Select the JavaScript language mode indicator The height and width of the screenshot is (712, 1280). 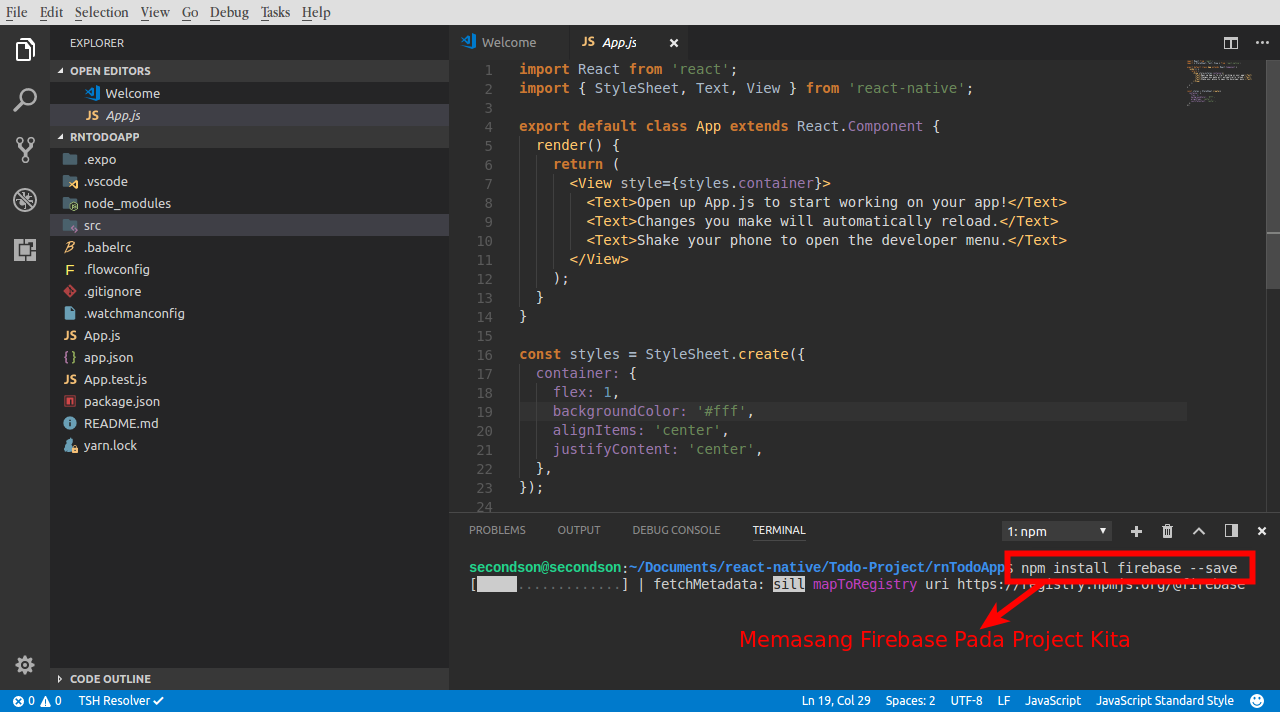[x=1053, y=701]
